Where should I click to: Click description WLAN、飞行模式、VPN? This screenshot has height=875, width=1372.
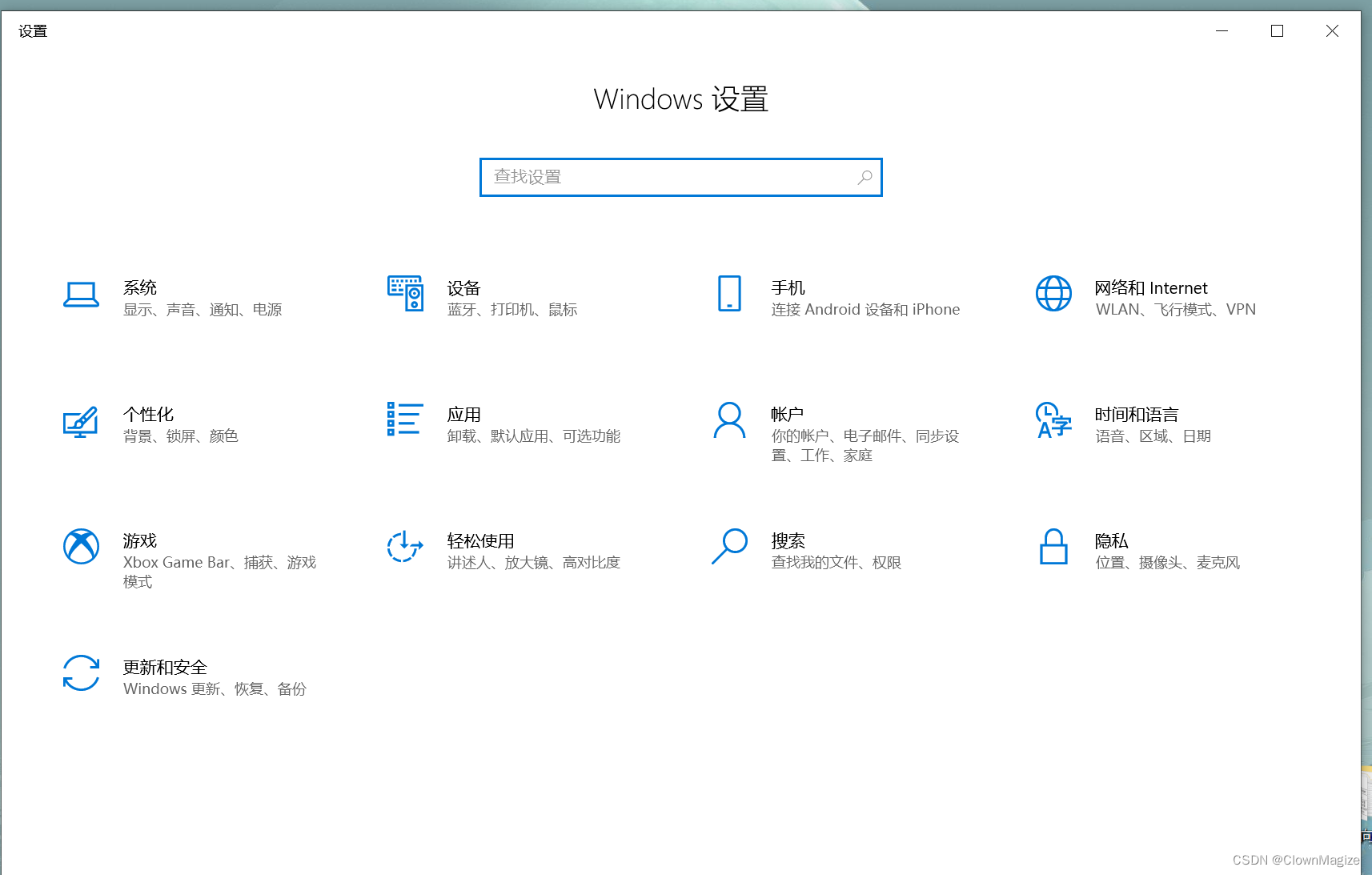(1176, 310)
